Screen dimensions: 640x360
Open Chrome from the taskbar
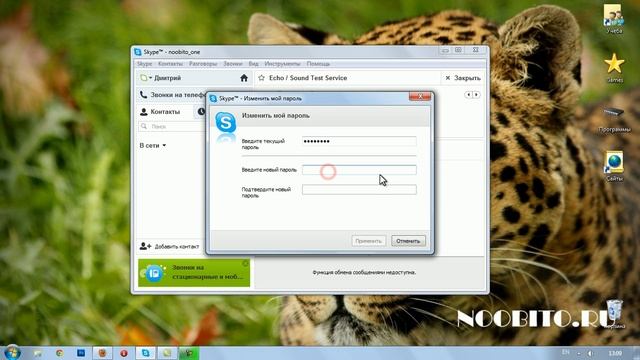click(x=60, y=353)
